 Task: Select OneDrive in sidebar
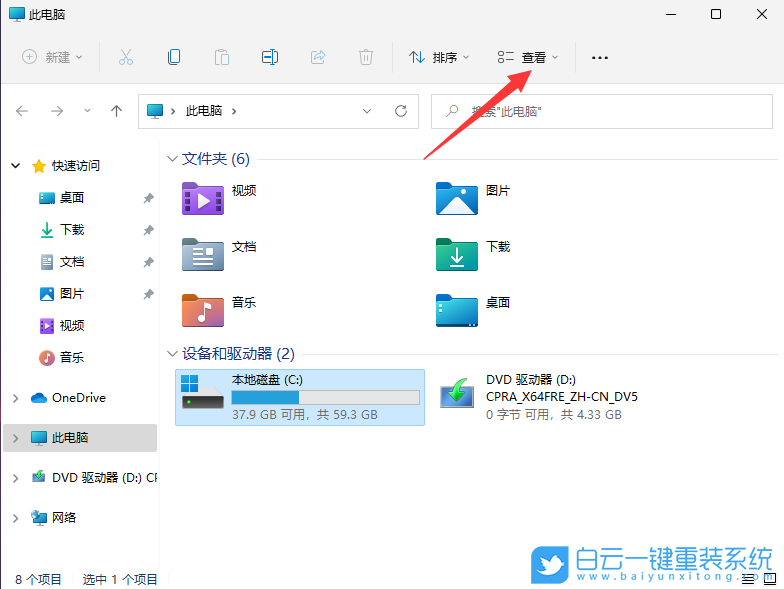(x=78, y=398)
